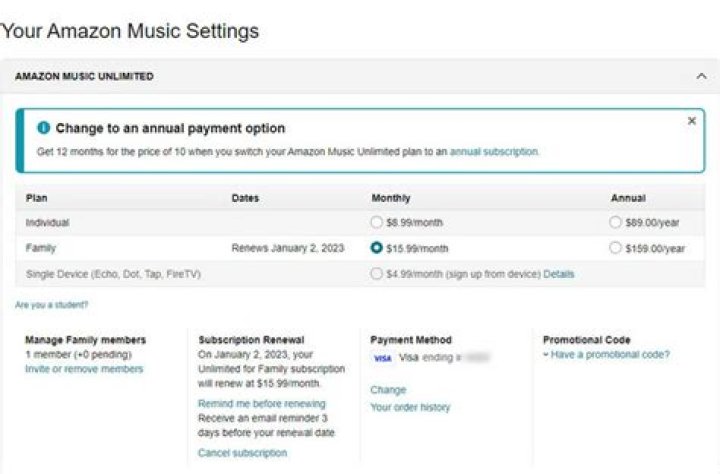Select Single Device $4.99/month option
The width and height of the screenshot is (720, 474).
[376, 274]
